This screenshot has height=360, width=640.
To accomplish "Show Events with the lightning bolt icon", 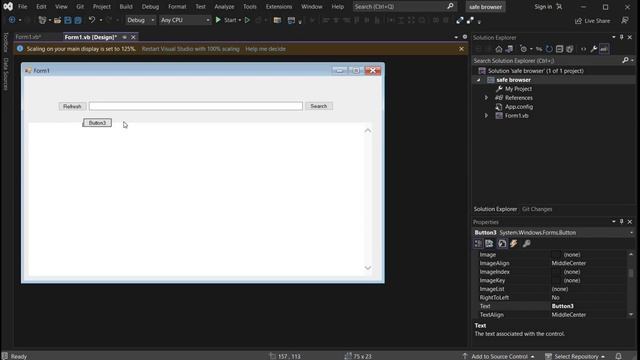I will pos(514,244).
